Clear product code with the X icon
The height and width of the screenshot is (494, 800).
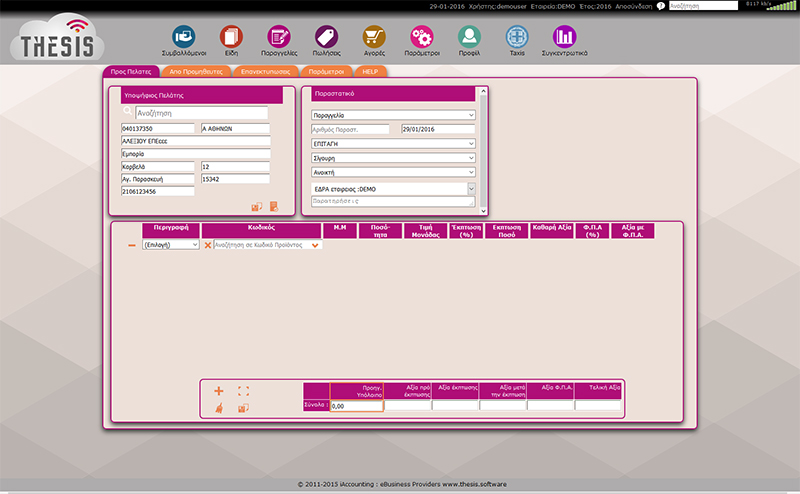[208, 244]
